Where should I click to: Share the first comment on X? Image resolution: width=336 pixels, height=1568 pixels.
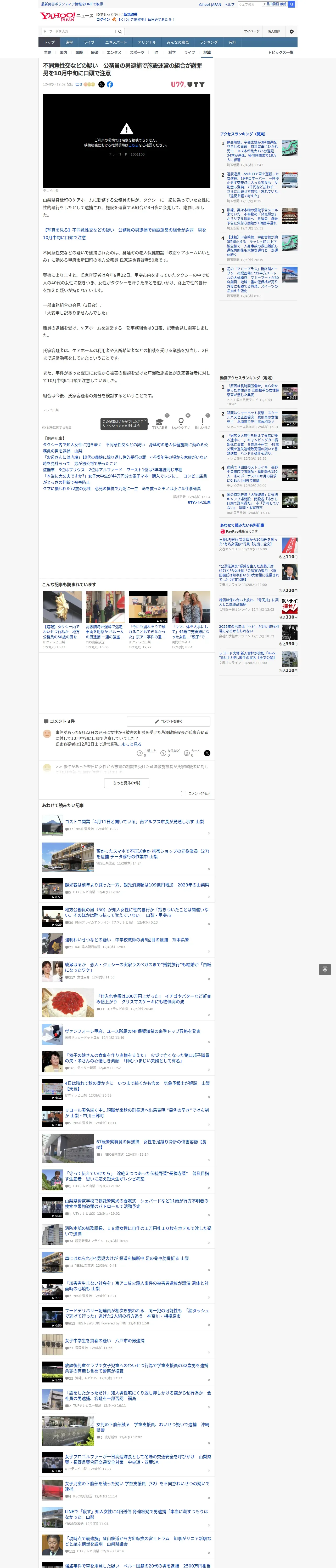coord(207,753)
